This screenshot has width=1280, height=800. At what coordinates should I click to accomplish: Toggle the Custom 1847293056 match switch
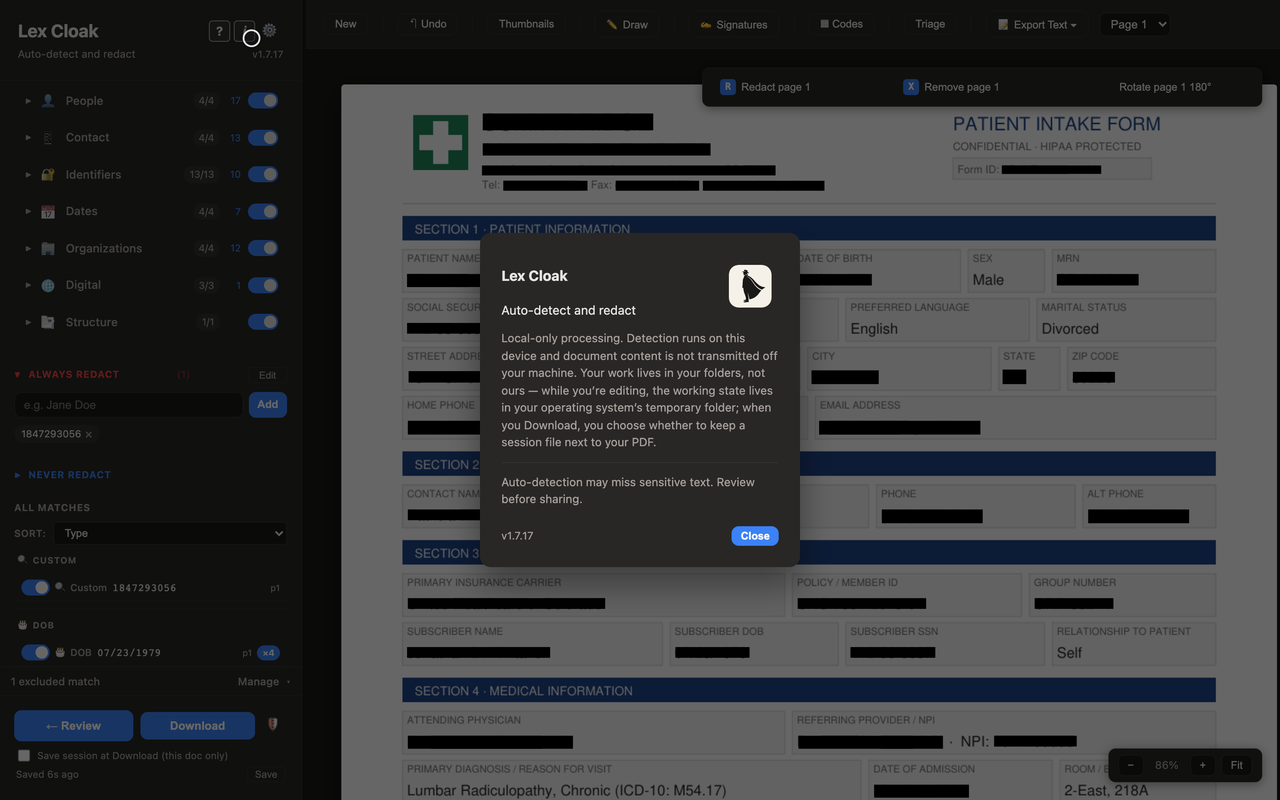point(35,588)
